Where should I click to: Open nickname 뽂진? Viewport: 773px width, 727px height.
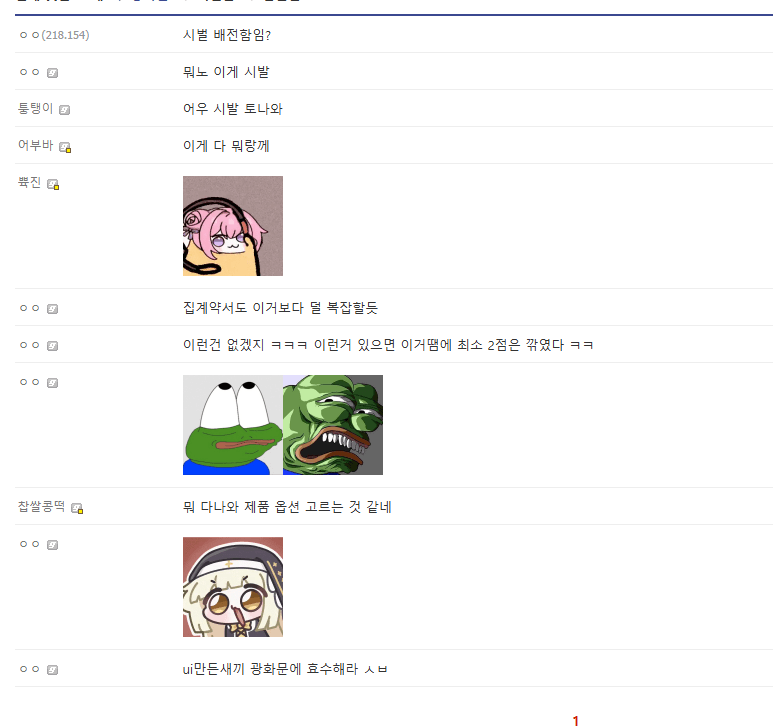click(30, 182)
